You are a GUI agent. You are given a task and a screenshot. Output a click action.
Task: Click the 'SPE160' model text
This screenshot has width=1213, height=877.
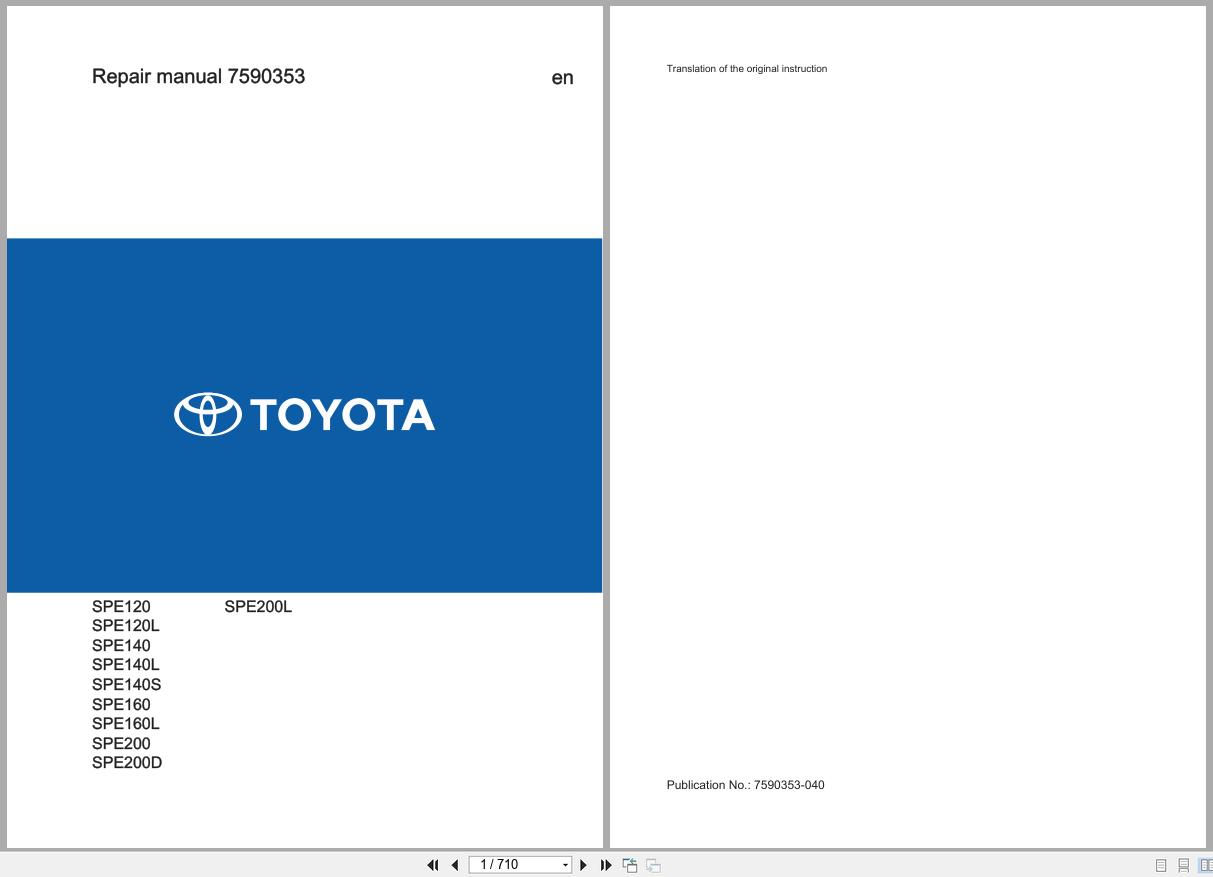coord(121,704)
